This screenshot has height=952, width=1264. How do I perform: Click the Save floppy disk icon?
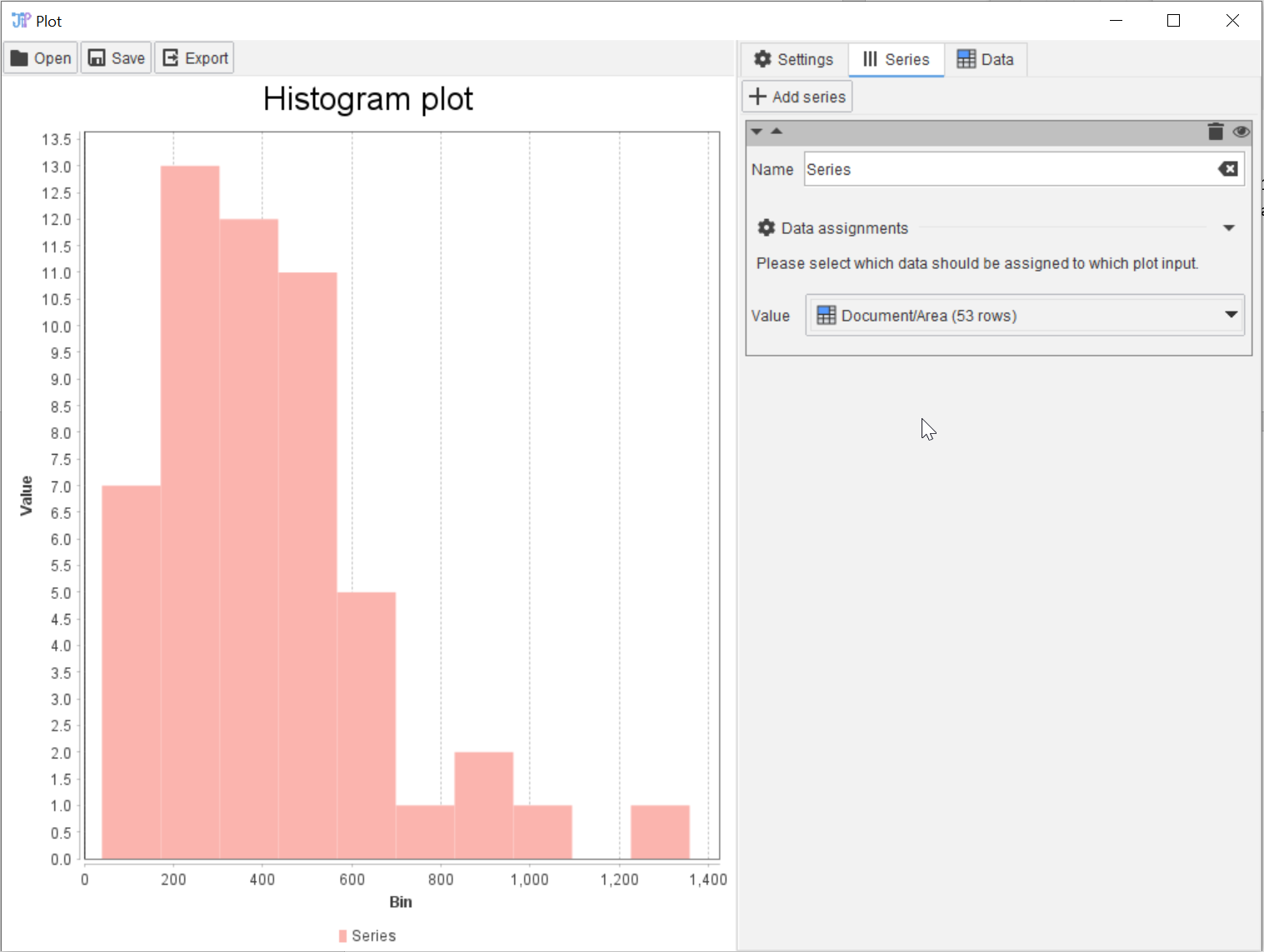click(97, 58)
